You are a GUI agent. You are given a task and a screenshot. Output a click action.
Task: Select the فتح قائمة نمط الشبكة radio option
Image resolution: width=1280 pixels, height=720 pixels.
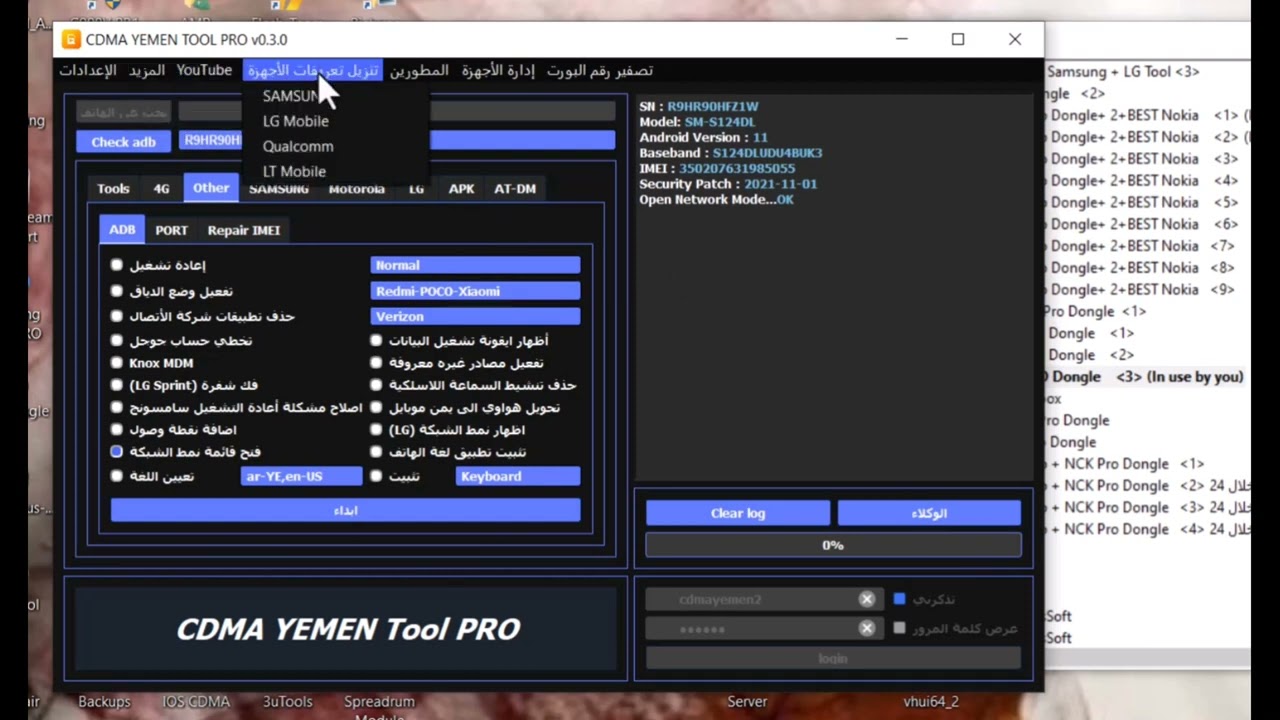pyautogui.click(x=117, y=452)
